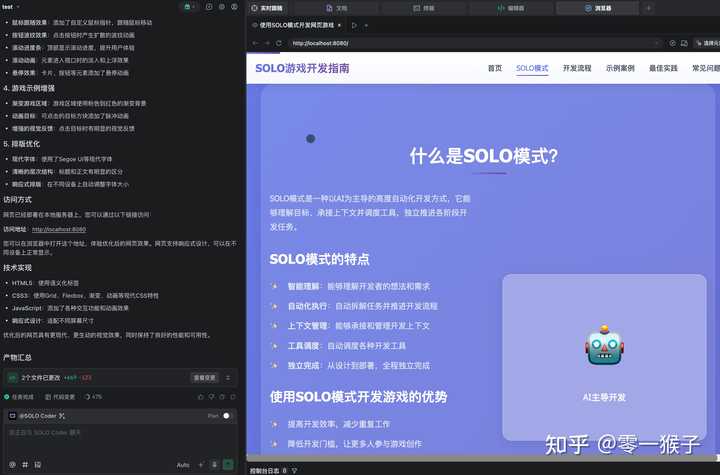Focus the SOLO Coder chat input
Image resolution: width=720 pixels, height=475 pixels.
120,439
